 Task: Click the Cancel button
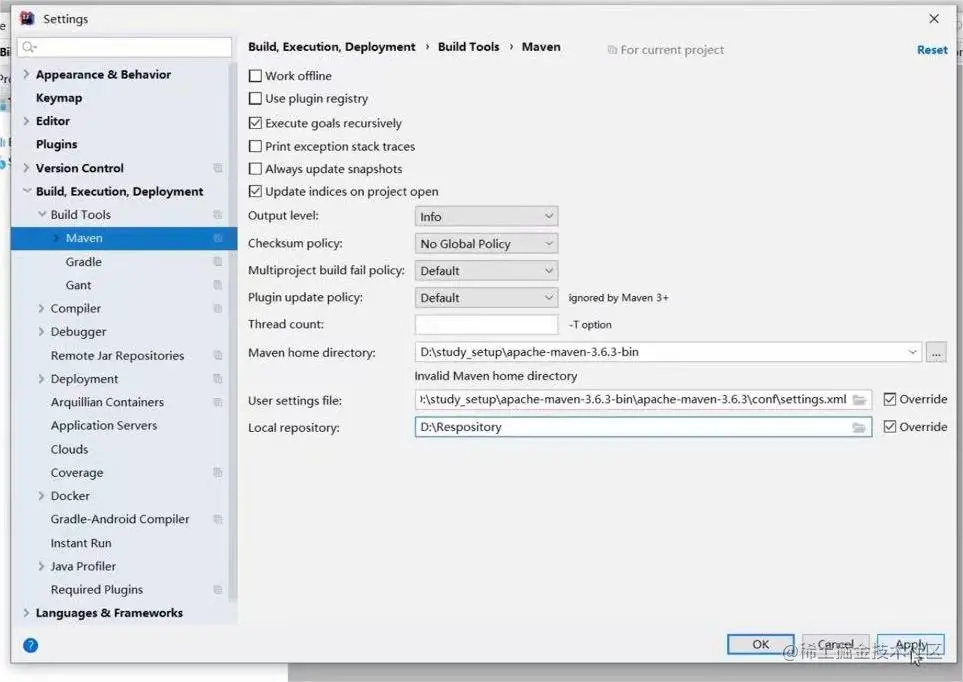coord(835,644)
